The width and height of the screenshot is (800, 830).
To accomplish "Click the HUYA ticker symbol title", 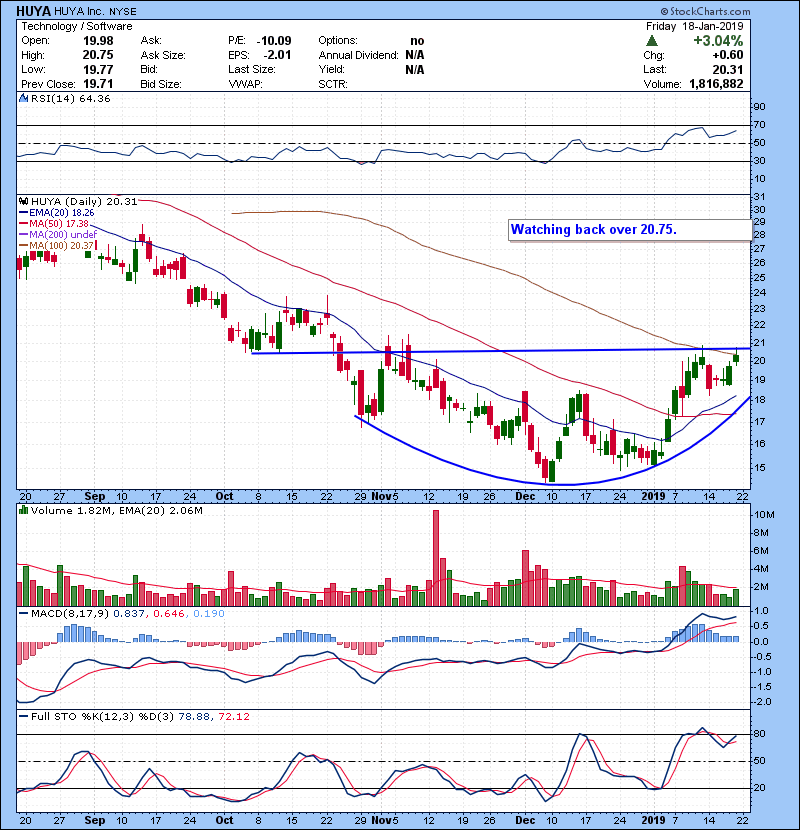I will click(33, 11).
